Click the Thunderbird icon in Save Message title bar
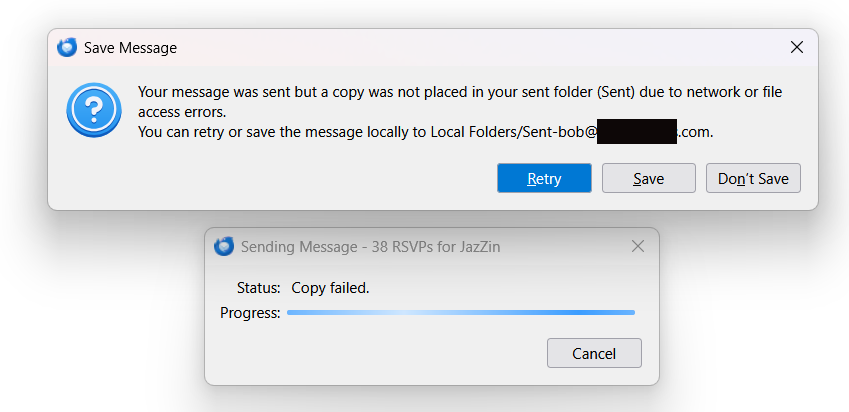The height and width of the screenshot is (412, 849). pyautogui.click(x=67, y=47)
